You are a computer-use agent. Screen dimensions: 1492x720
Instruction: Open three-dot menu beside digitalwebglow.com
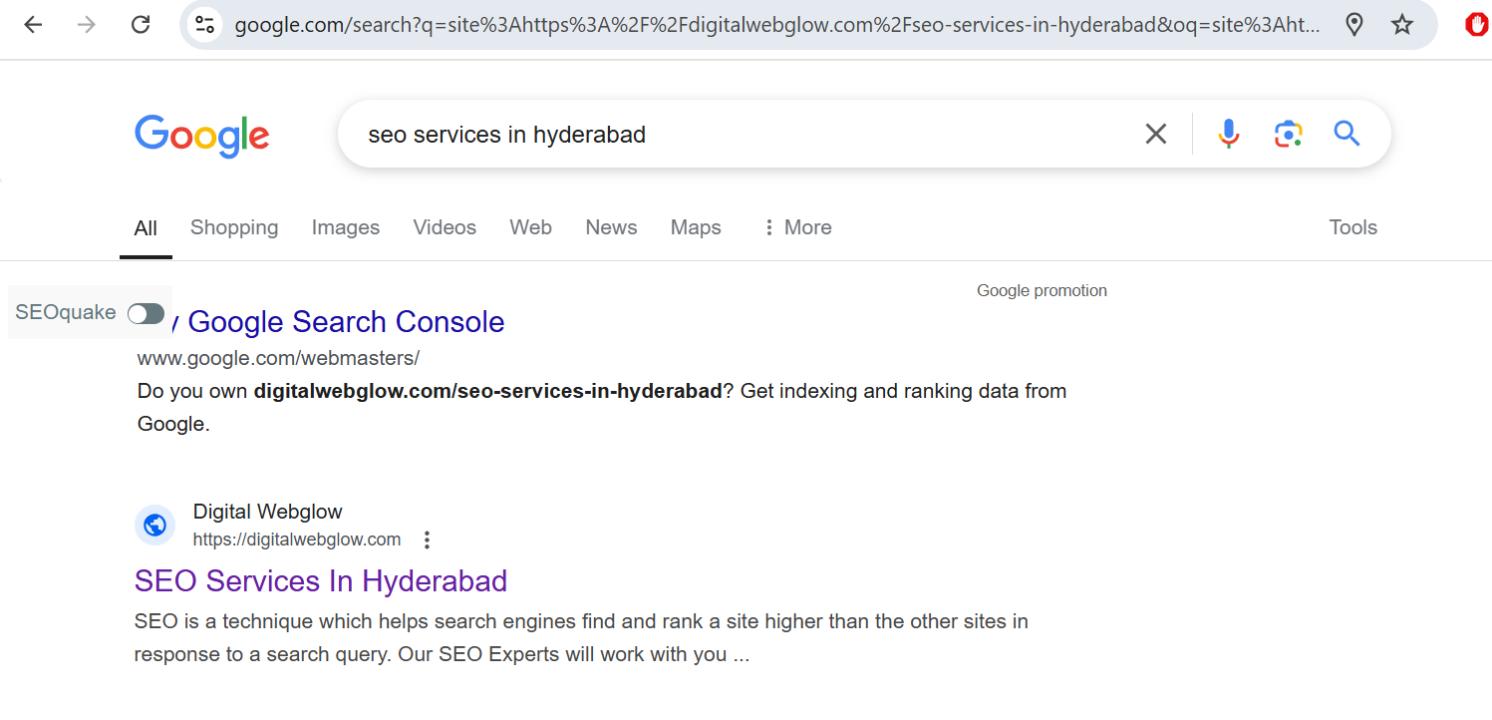[428, 540]
